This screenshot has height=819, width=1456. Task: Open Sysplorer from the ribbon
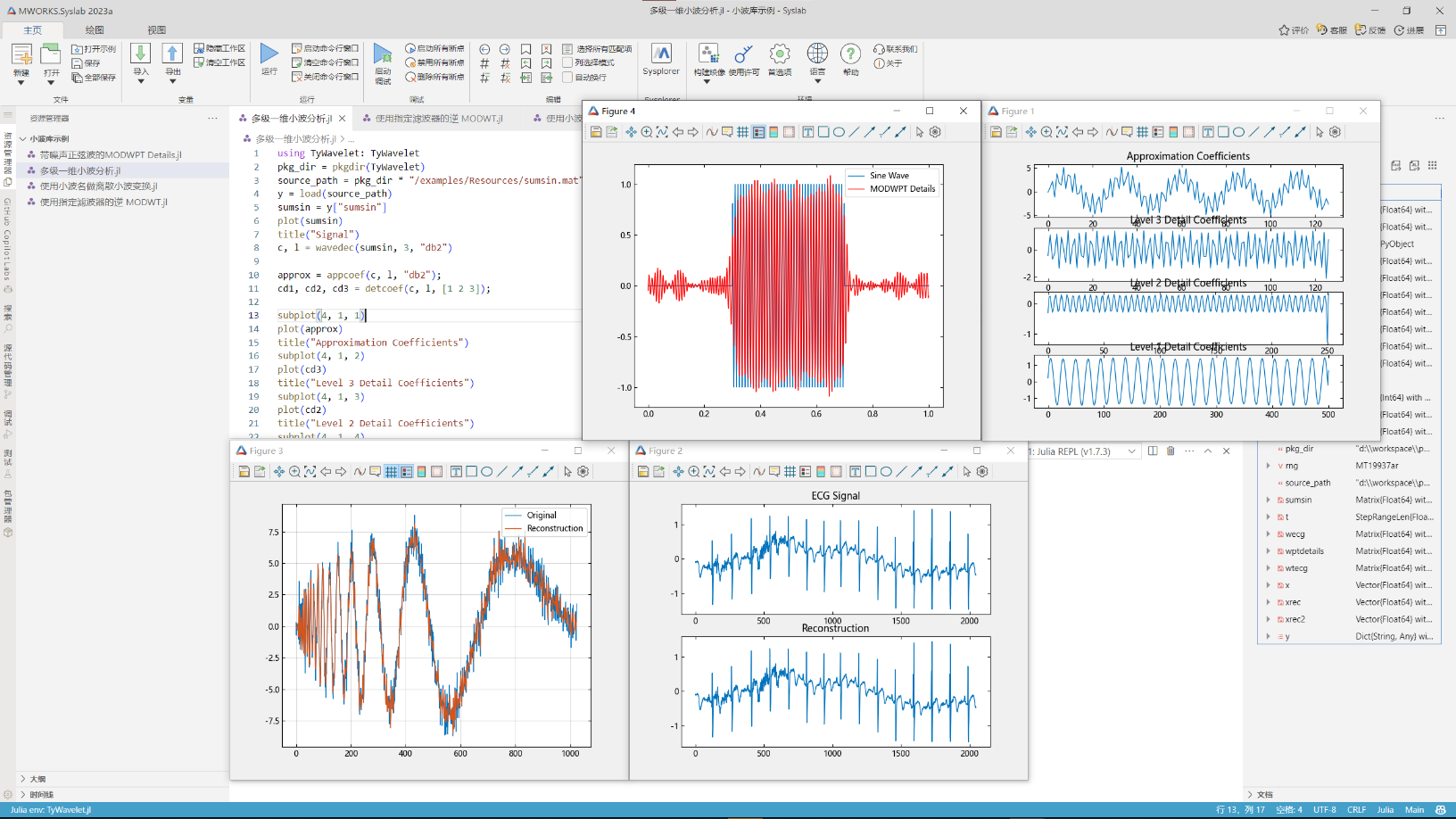660,55
